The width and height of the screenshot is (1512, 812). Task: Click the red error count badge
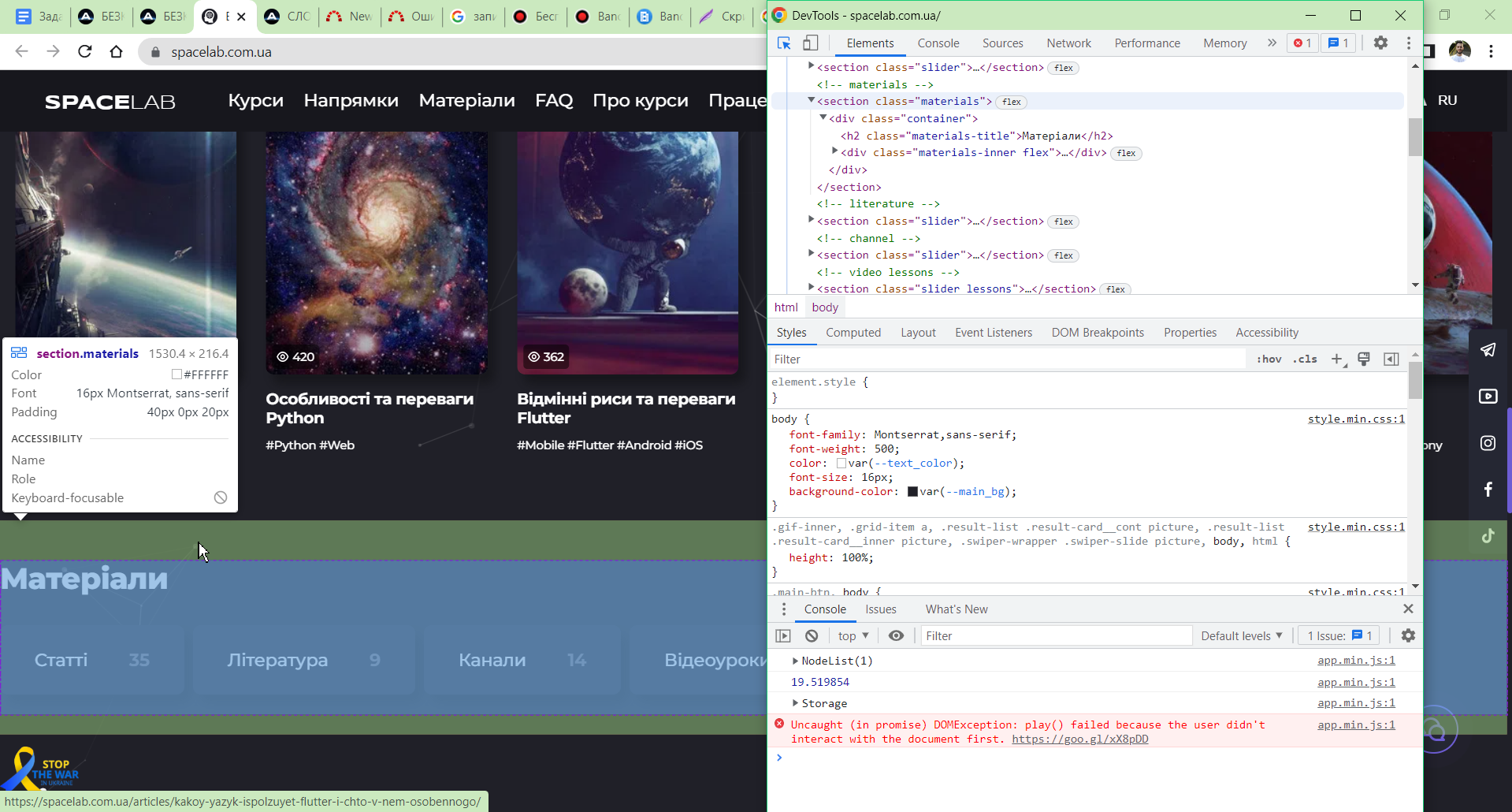coord(1302,43)
